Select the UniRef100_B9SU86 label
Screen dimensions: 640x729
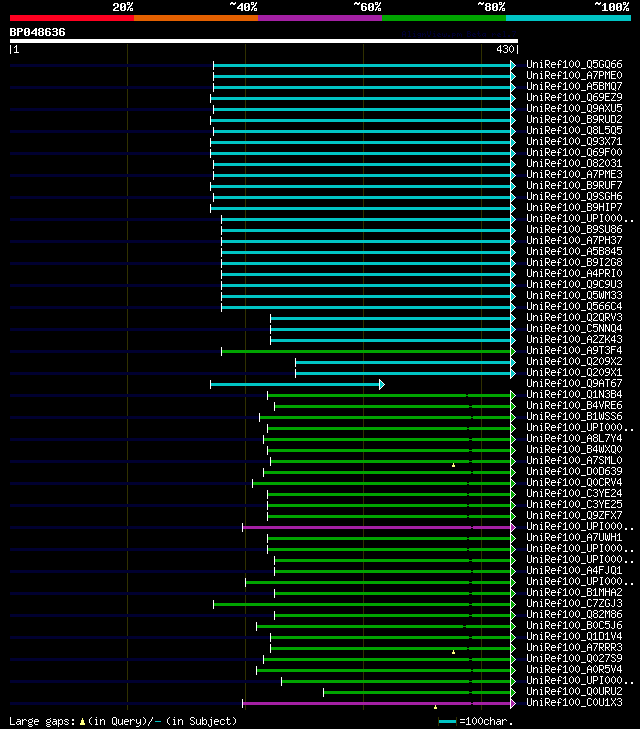[574, 229]
